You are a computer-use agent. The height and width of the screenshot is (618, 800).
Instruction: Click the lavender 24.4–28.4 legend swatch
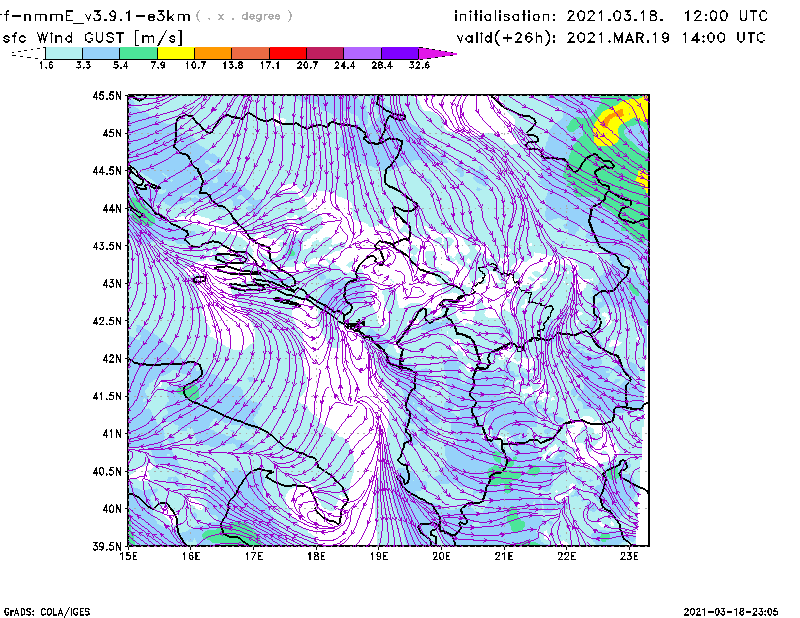[363, 53]
